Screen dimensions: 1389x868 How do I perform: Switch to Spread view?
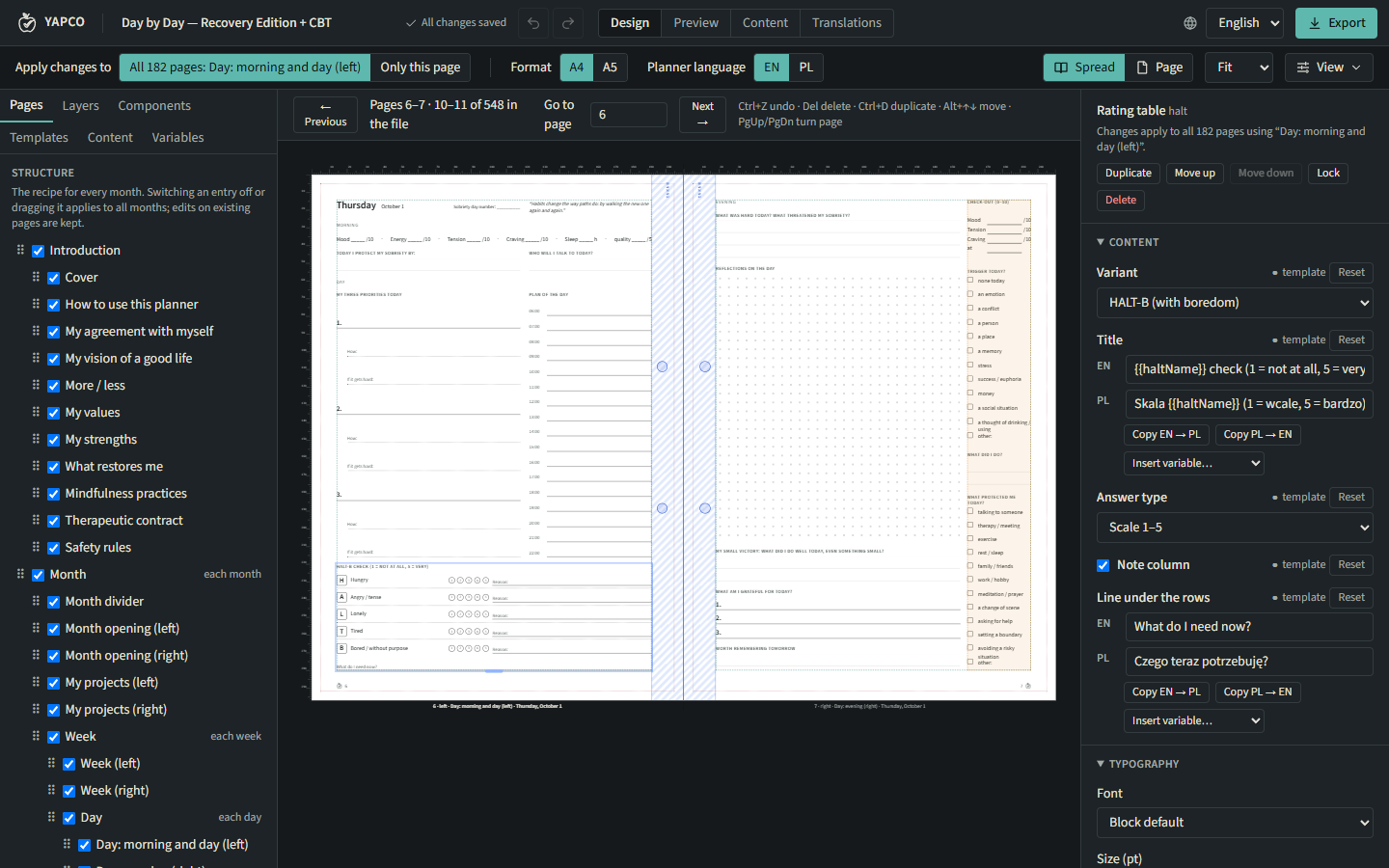point(1084,68)
